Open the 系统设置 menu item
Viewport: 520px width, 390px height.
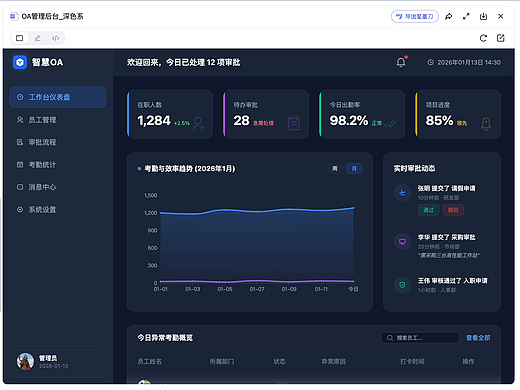(58, 210)
